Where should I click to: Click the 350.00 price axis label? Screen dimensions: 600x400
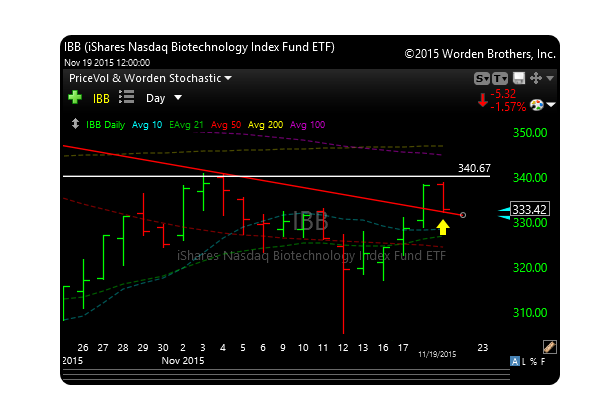tap(530, 133)
